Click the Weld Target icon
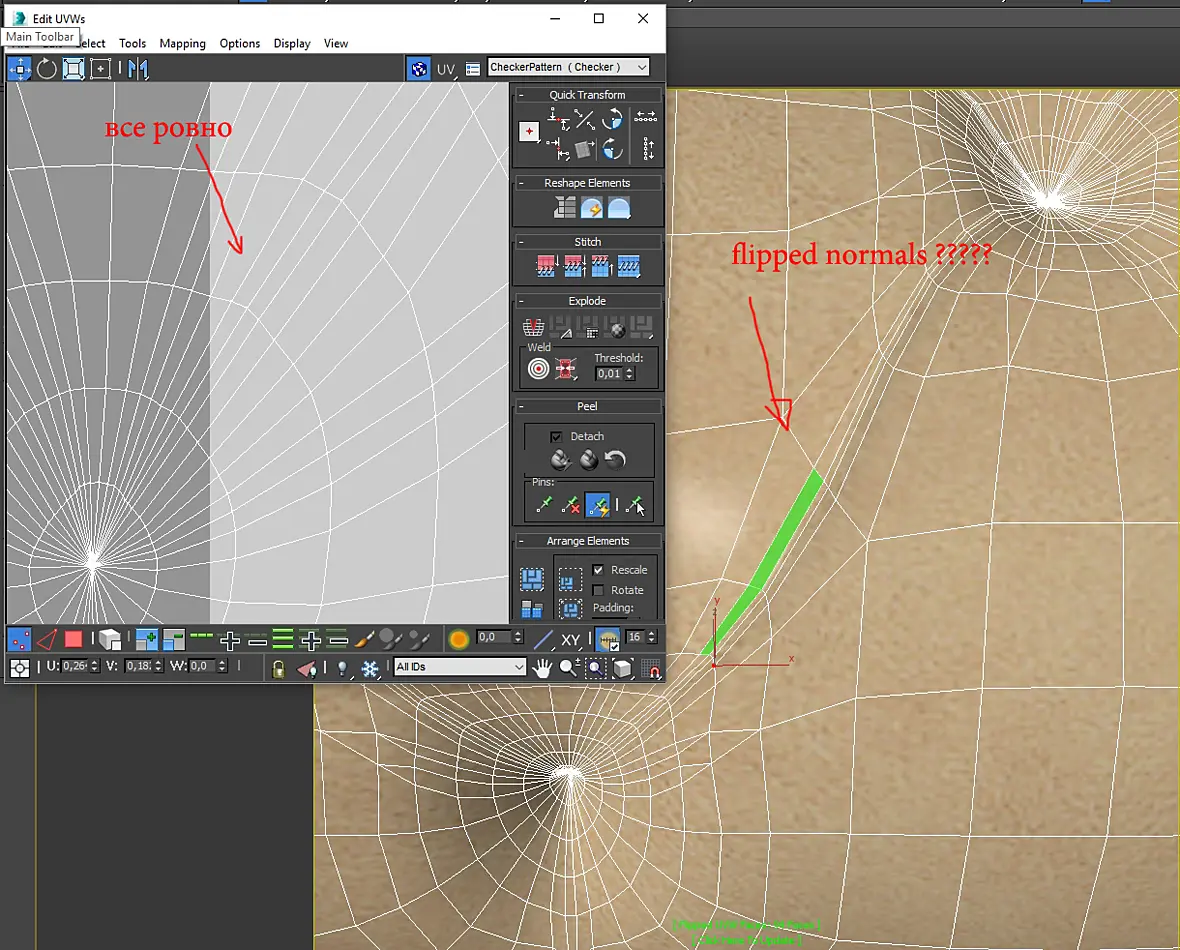Screen dimensions: 1180x950 pyautogui.click(x=538, y=369)
